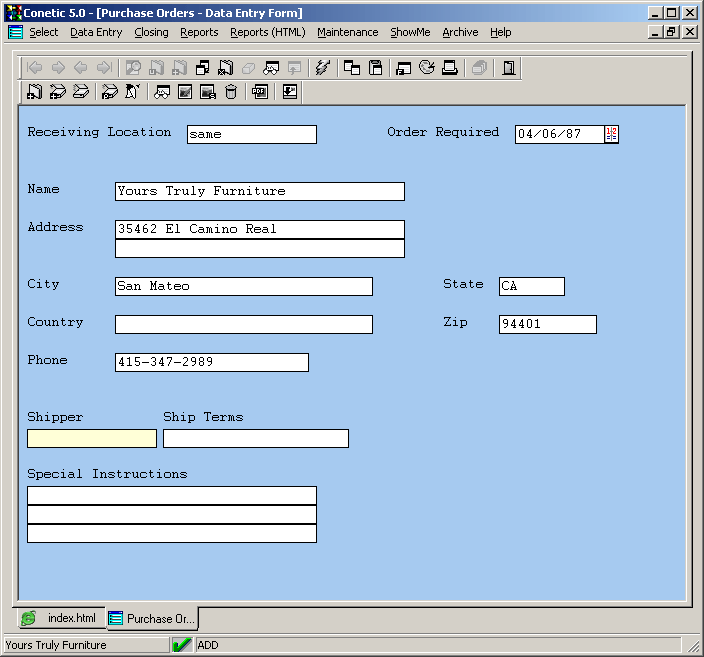Open the ShowMe menu
Image resolution: width=704 pixels, height=657 pixels.
(410, 32)
